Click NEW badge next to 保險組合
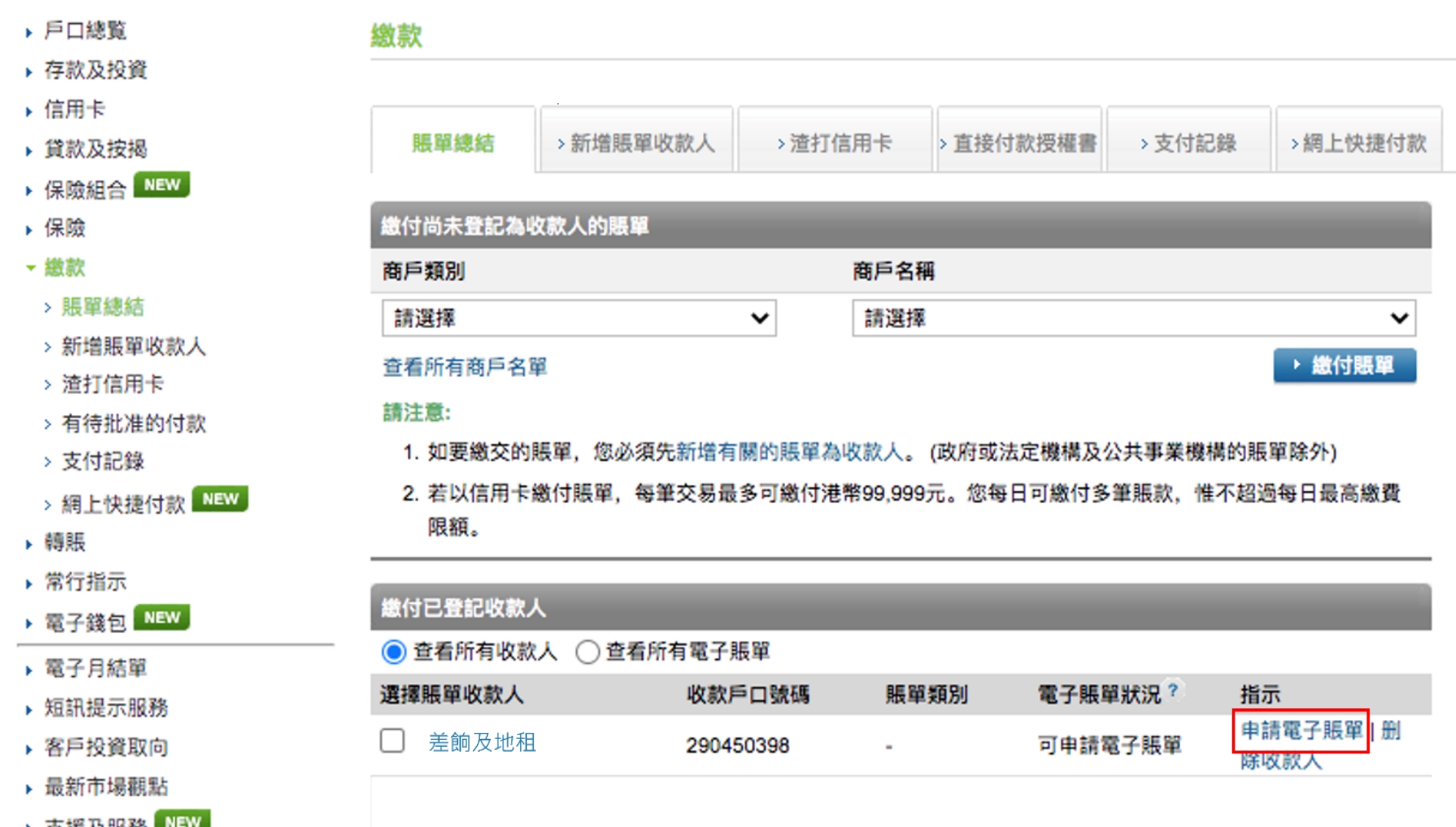The height and width of the screenshot is (827, 1456). coord(162,185)
